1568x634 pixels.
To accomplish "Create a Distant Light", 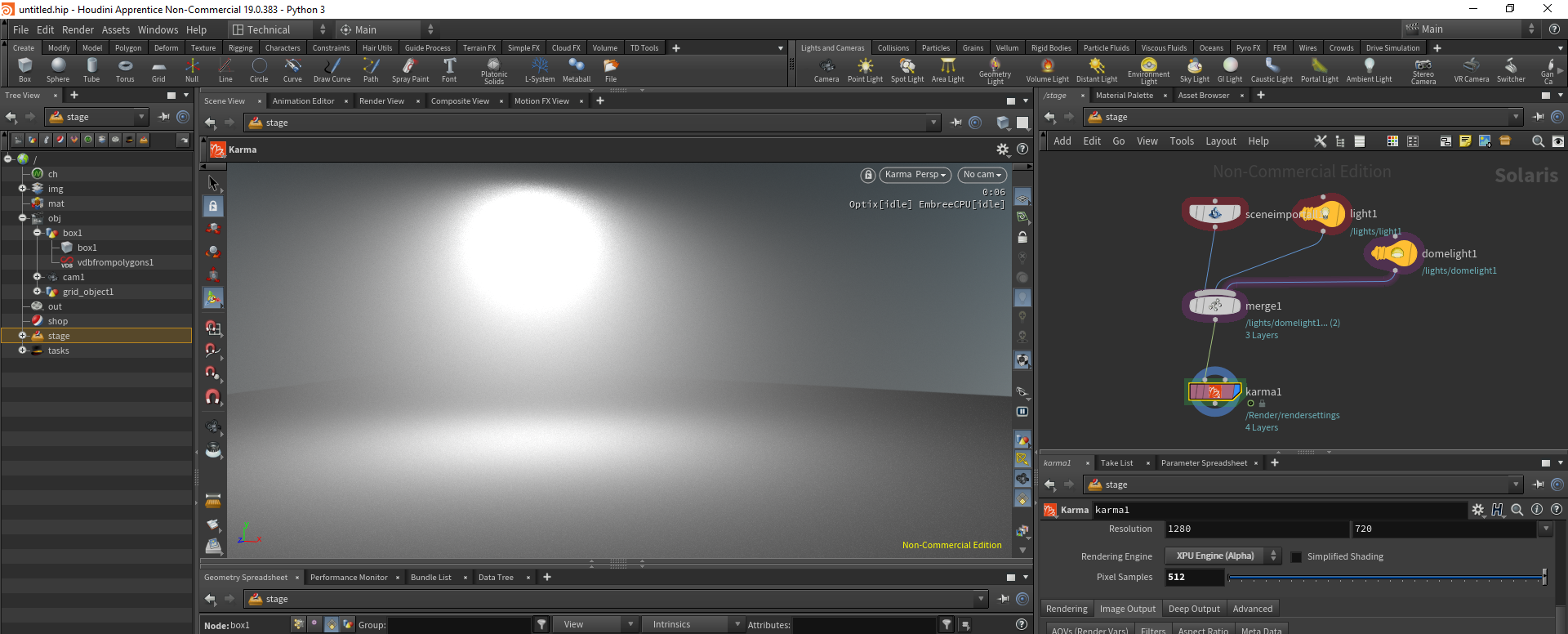I will point(1097,70).
